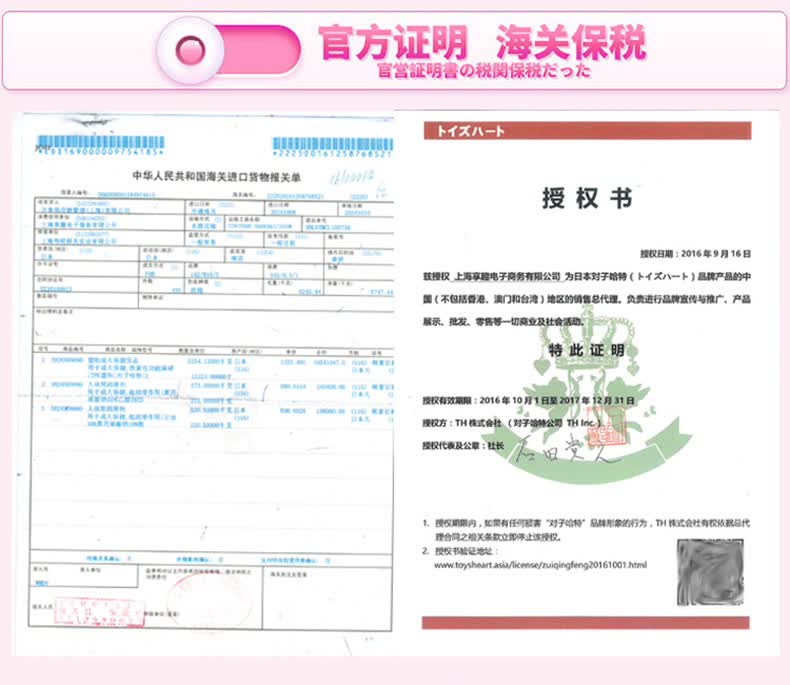Click the "授权书验证地址" label
This screenshot has height=685, width=790.
pyautogui.click(x=466, y=551)
